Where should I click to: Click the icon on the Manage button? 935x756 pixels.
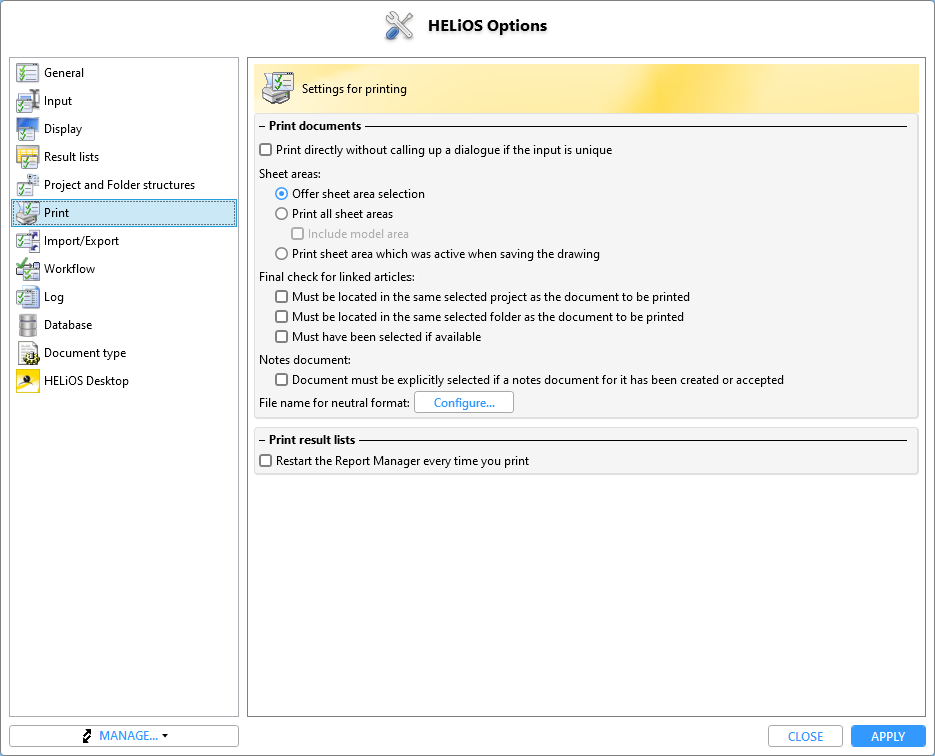pyautogui.click(x=87, y=736)
